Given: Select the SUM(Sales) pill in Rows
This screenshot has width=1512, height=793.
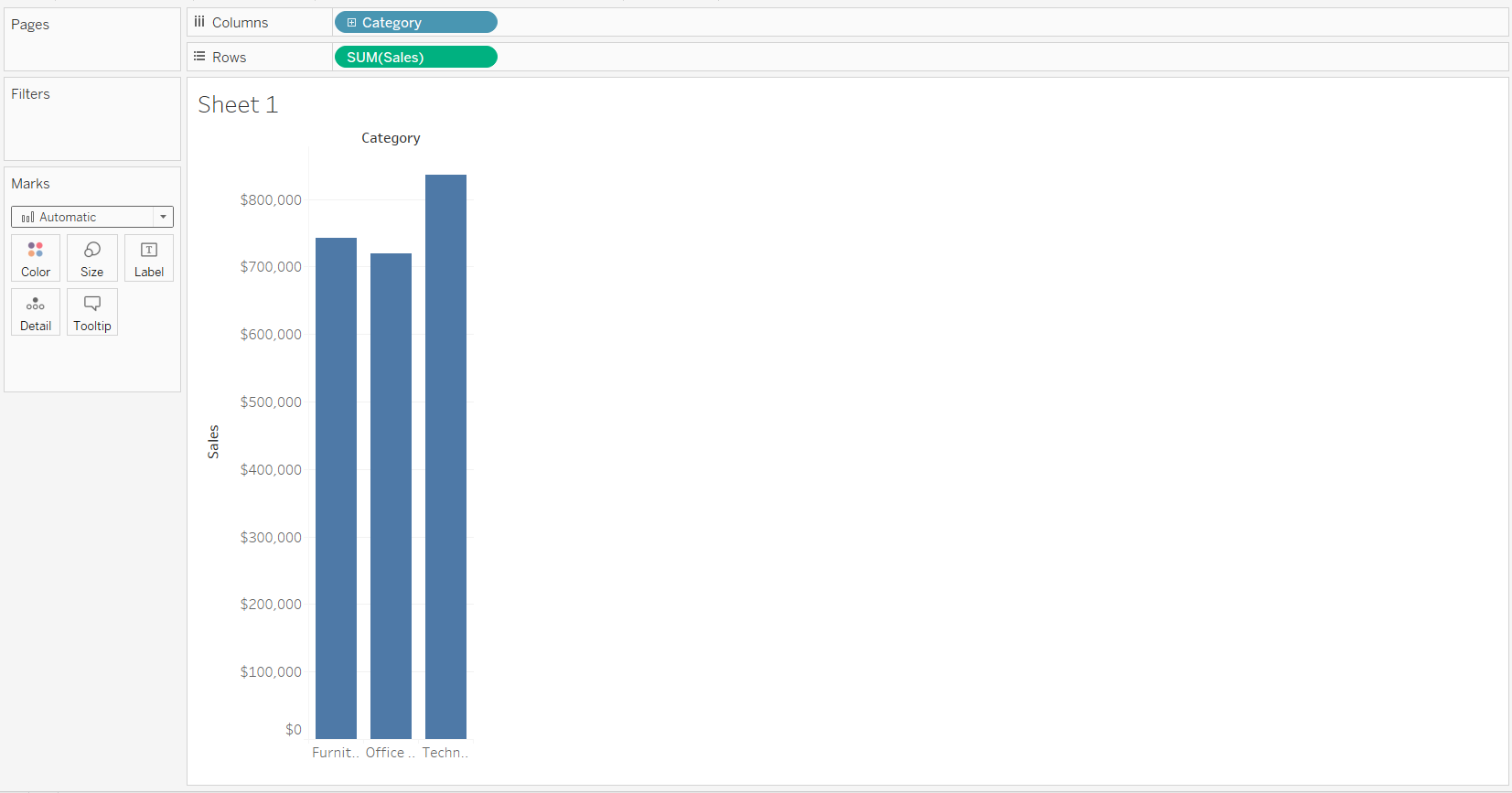Looking at the screenshot, I should point(416,57).
